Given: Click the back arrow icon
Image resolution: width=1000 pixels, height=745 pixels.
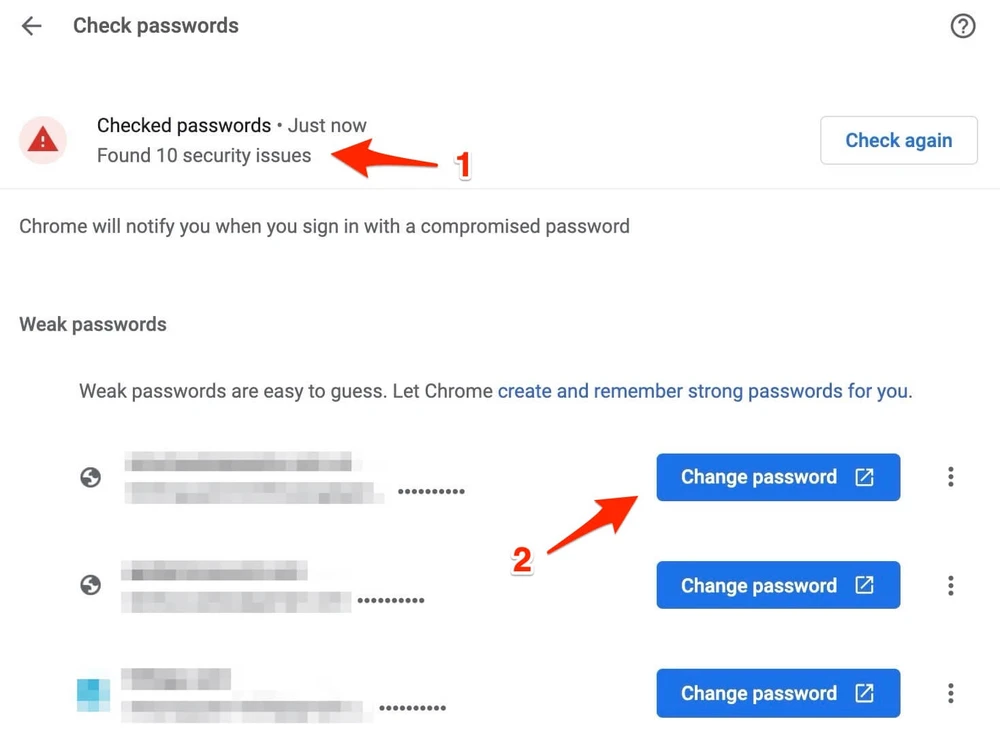Looking at the screenshot, I should coord(31,26).
